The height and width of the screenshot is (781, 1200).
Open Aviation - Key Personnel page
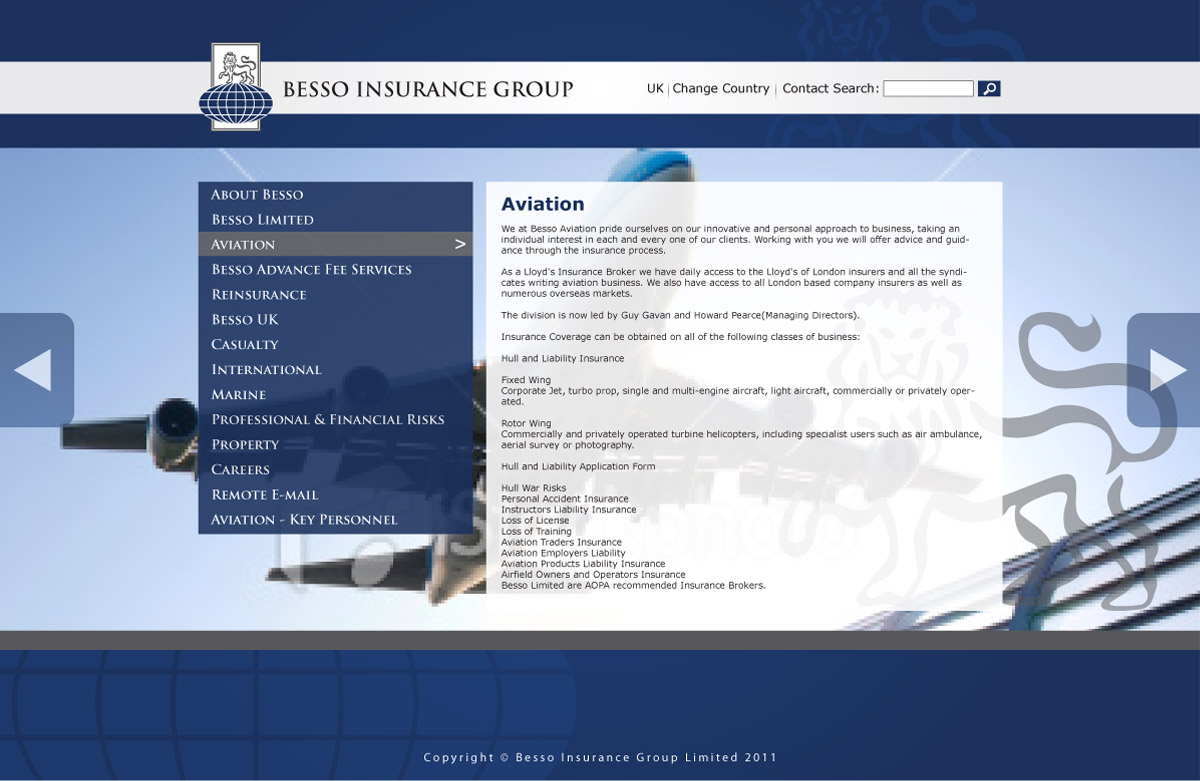point(304,519)
